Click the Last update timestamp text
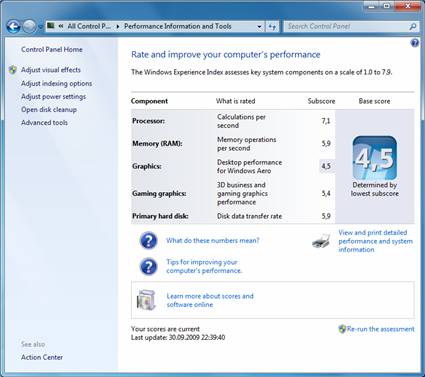This screenshot has height=377, width=425. pyautogui.click(x=178, y=338)
